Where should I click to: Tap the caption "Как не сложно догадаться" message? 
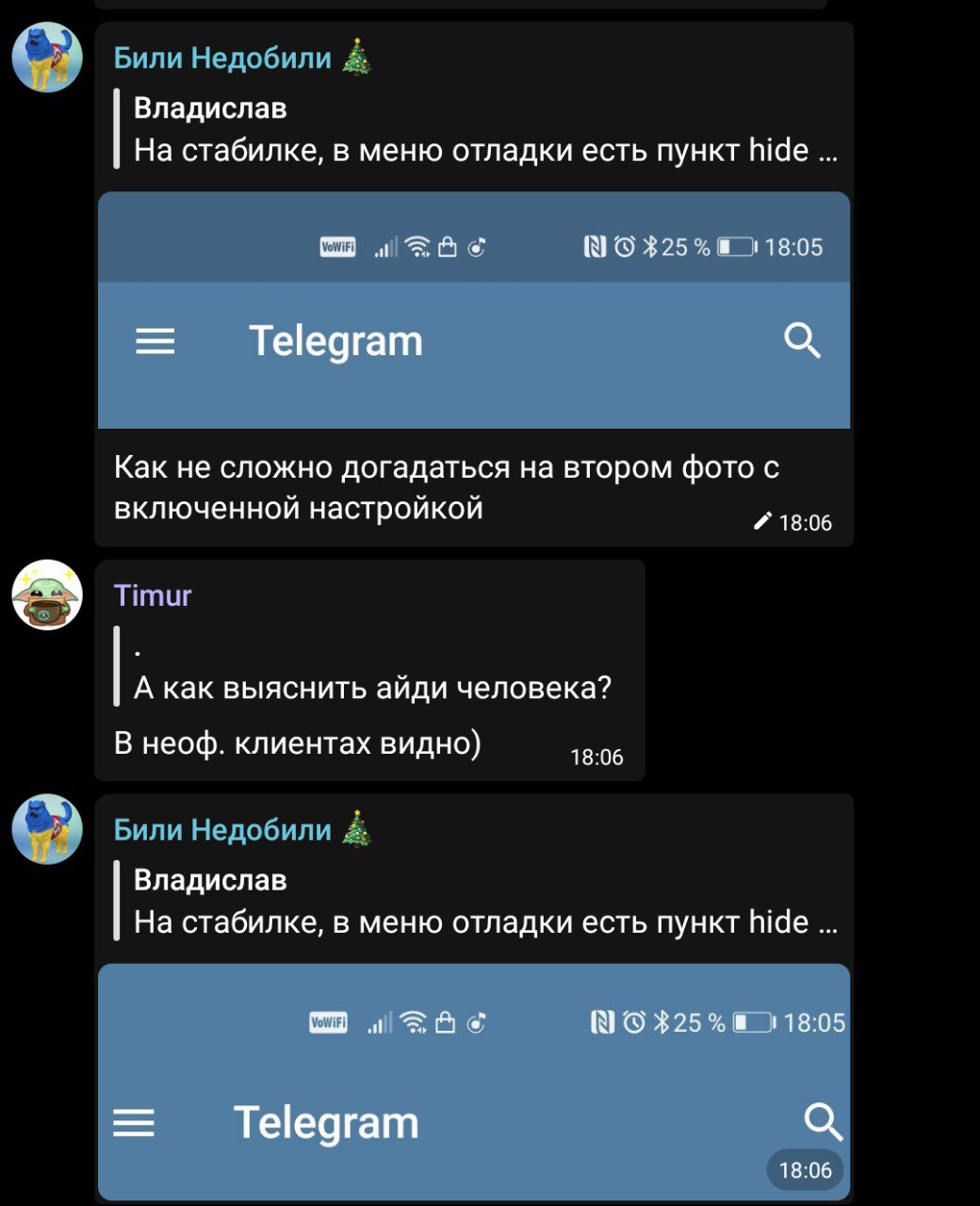[x=446, y=487]
